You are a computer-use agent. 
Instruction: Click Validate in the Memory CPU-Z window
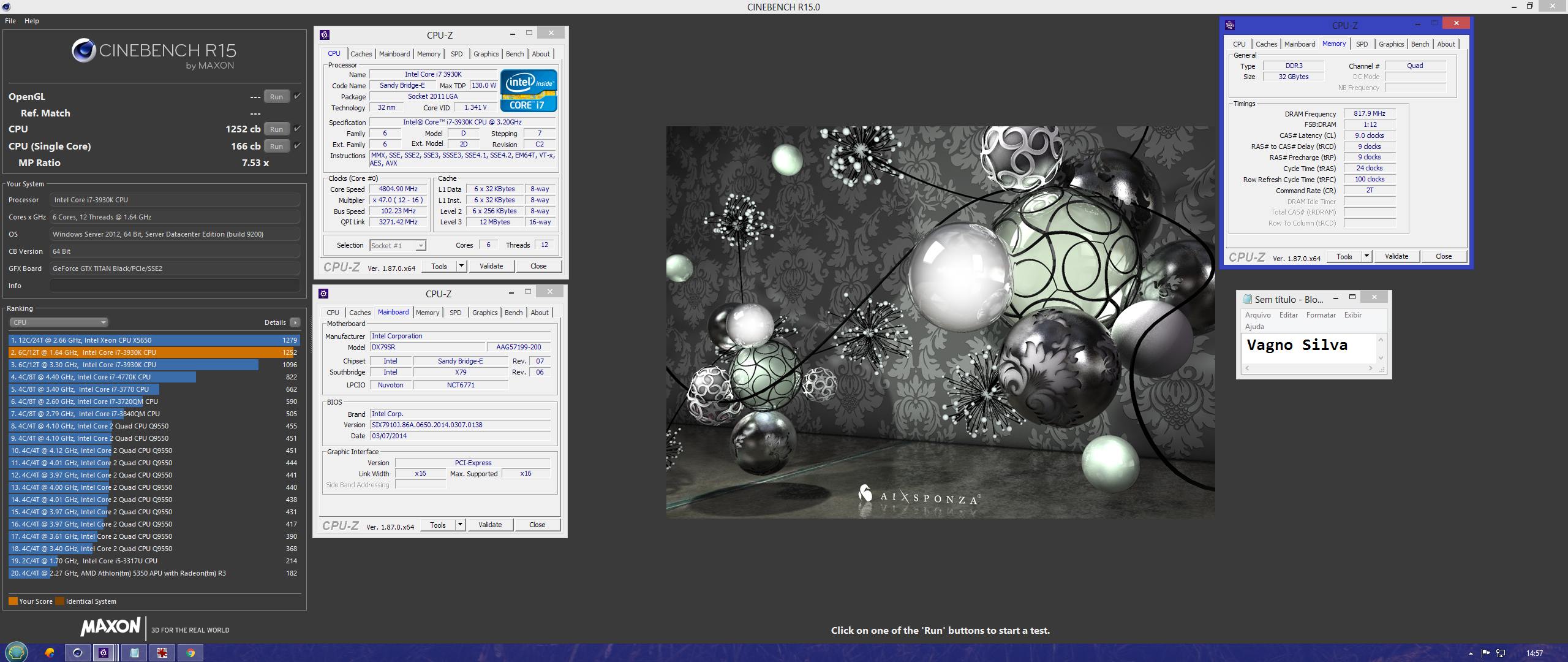pos(1396,256)
